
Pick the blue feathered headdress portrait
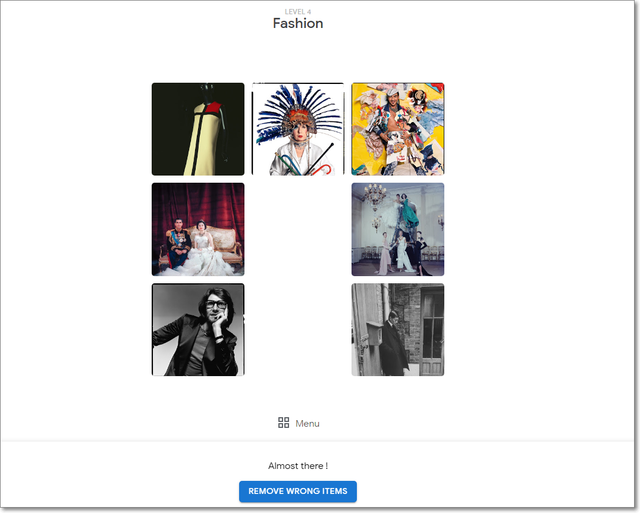point(298,129)
